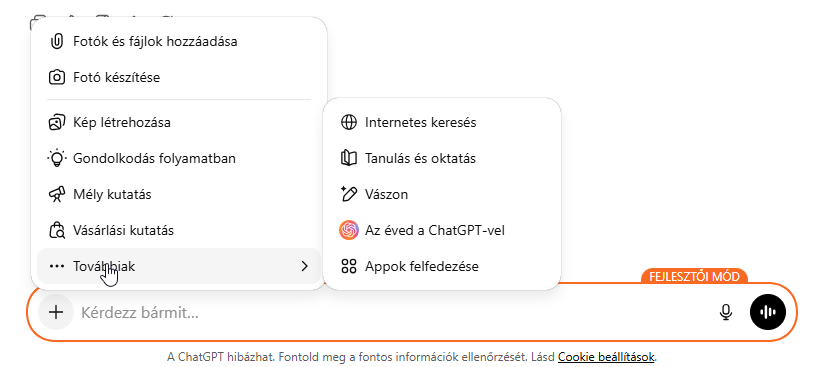Open the Cookie beállítások link
Image resolution: width=821 pixels, height=367 pixels.
coord(606,357)
